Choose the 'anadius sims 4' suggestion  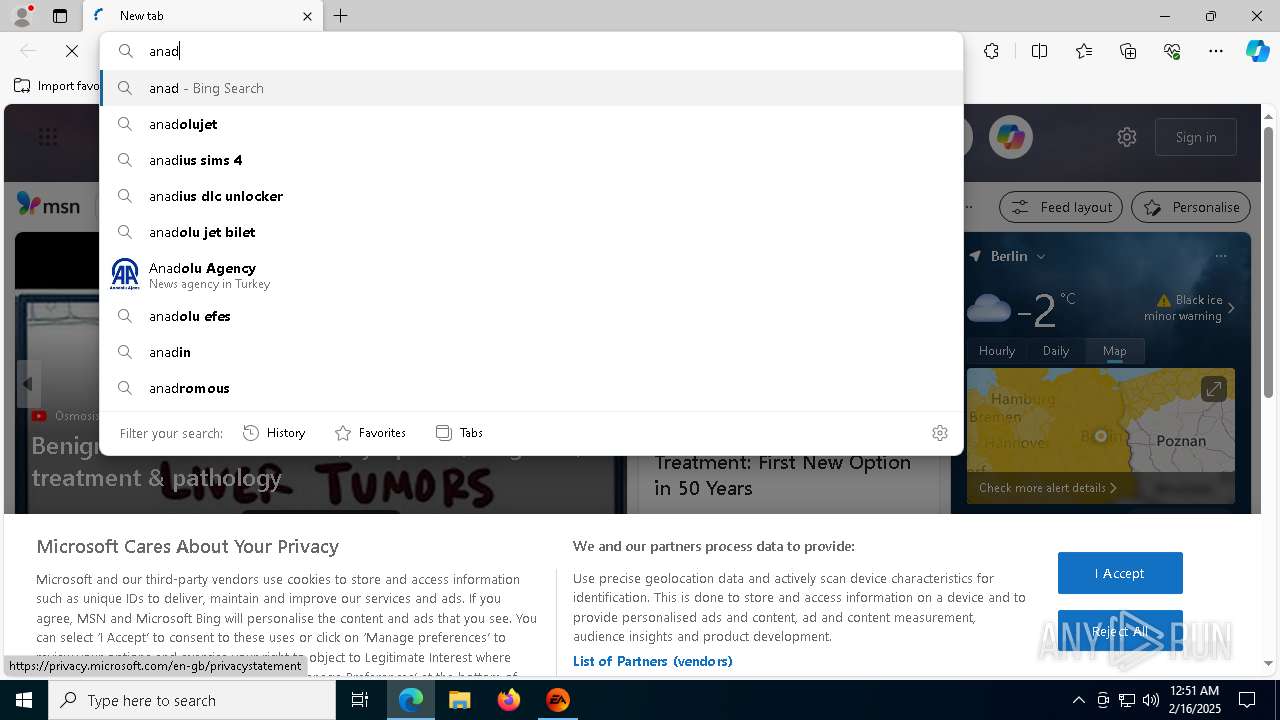click(532, 160)
